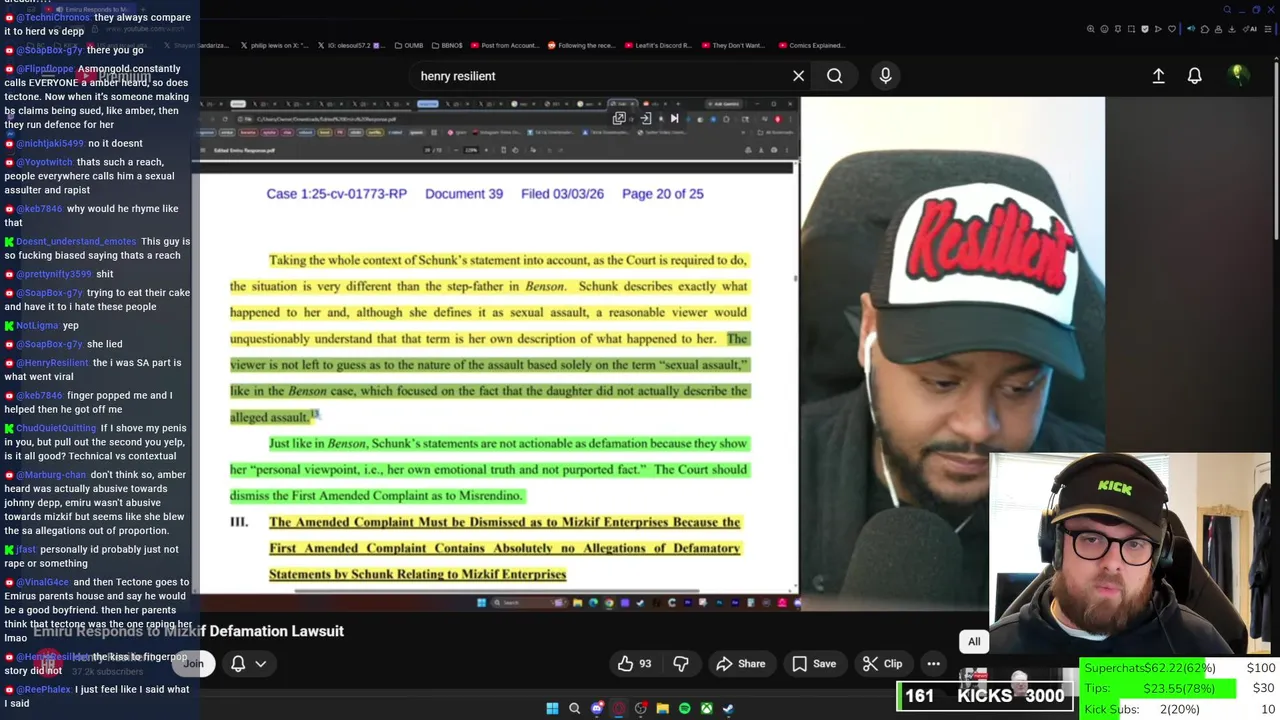Click the 'Case 1:25-cv-01773-RP' header text
The width and height of the screenshot is (1280, 720).
[336, 194]
